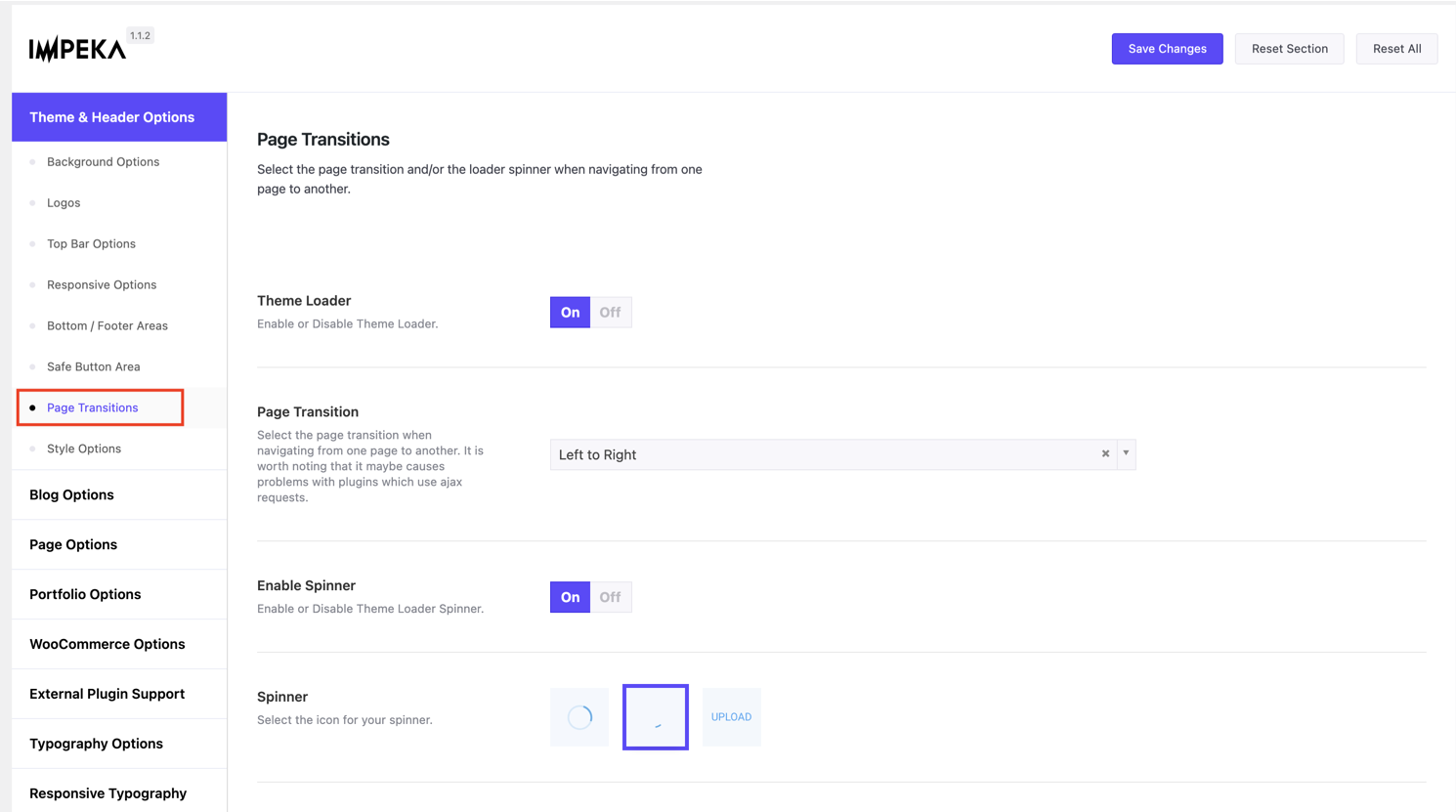Image resolution: width=1456 pixels, height=812 pixels.
Task: Click the 1.1.2 version badge
Action: tap(141, 35)
